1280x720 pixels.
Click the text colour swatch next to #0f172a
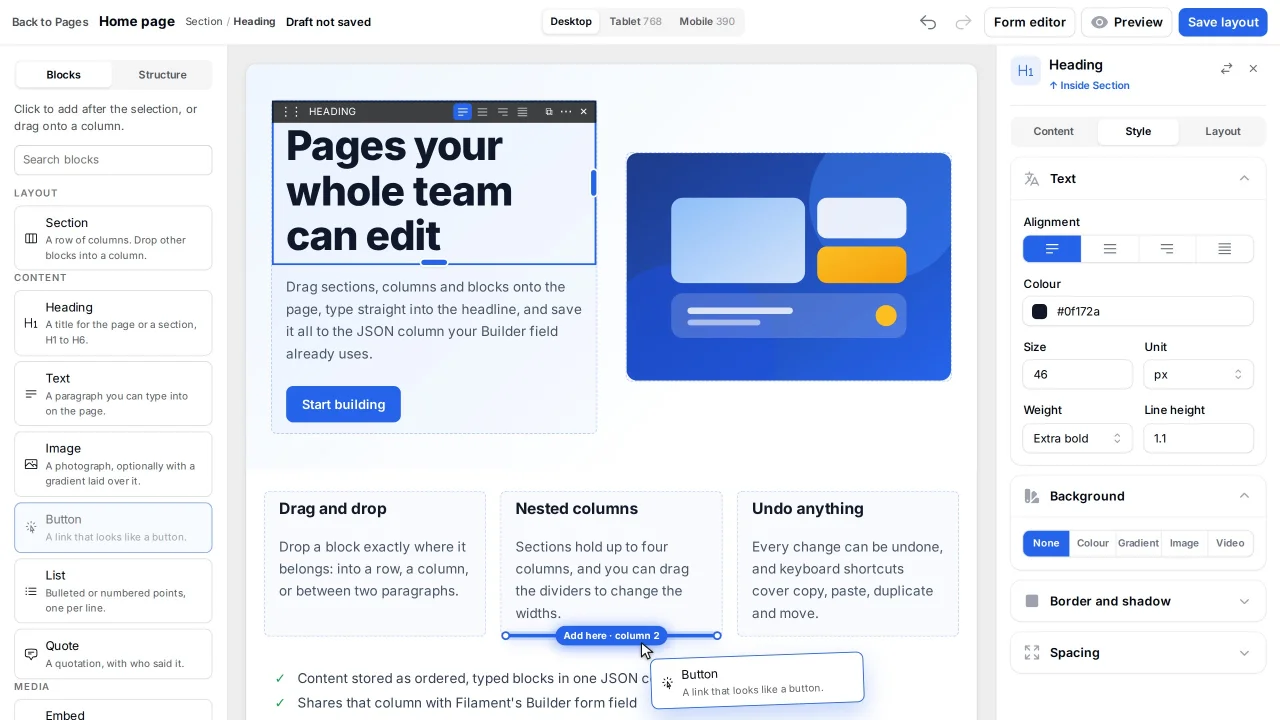click(x=1040, y=312)
